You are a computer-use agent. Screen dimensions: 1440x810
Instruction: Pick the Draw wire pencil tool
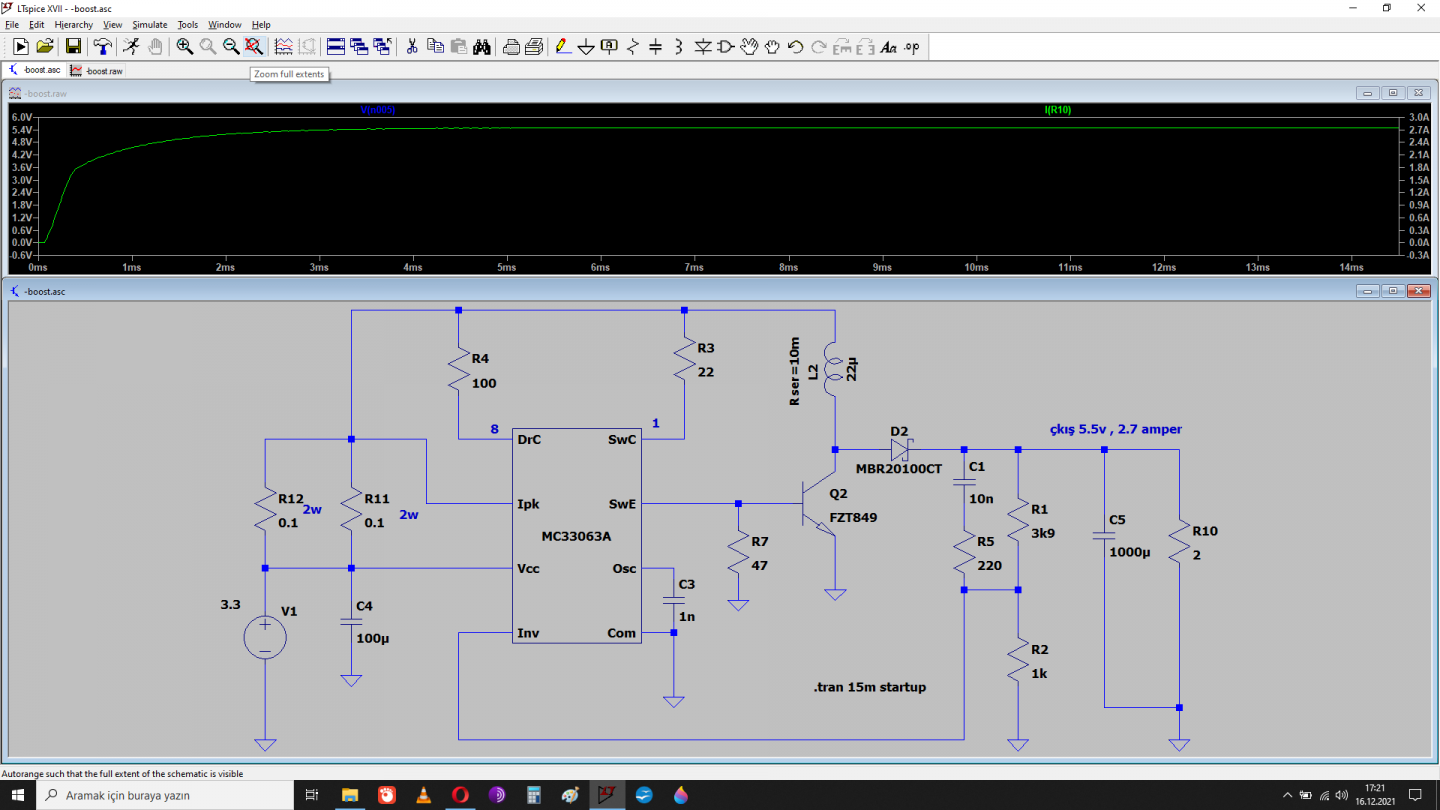(x=563, y=46)
